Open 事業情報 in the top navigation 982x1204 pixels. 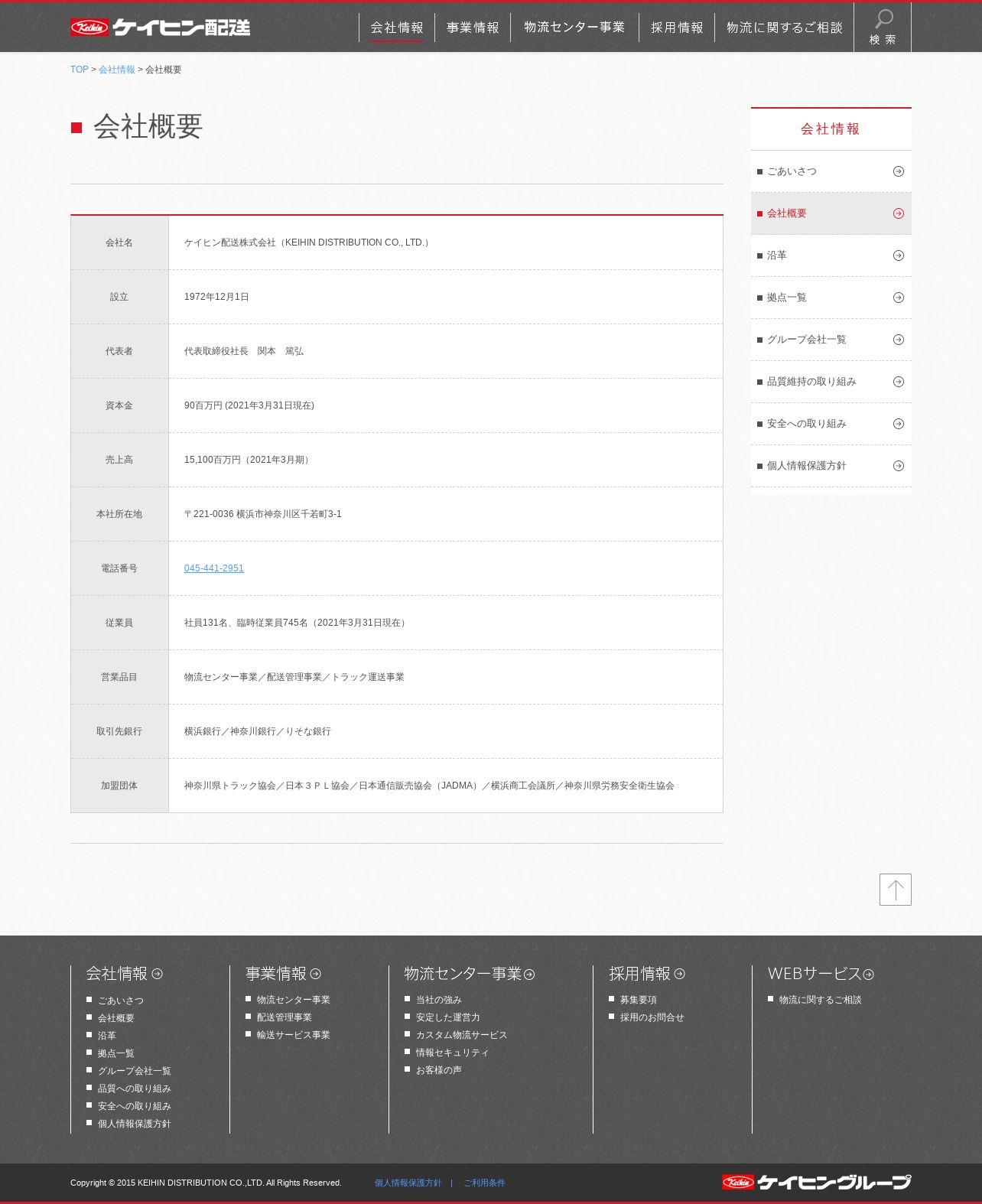tap(473, 28)
